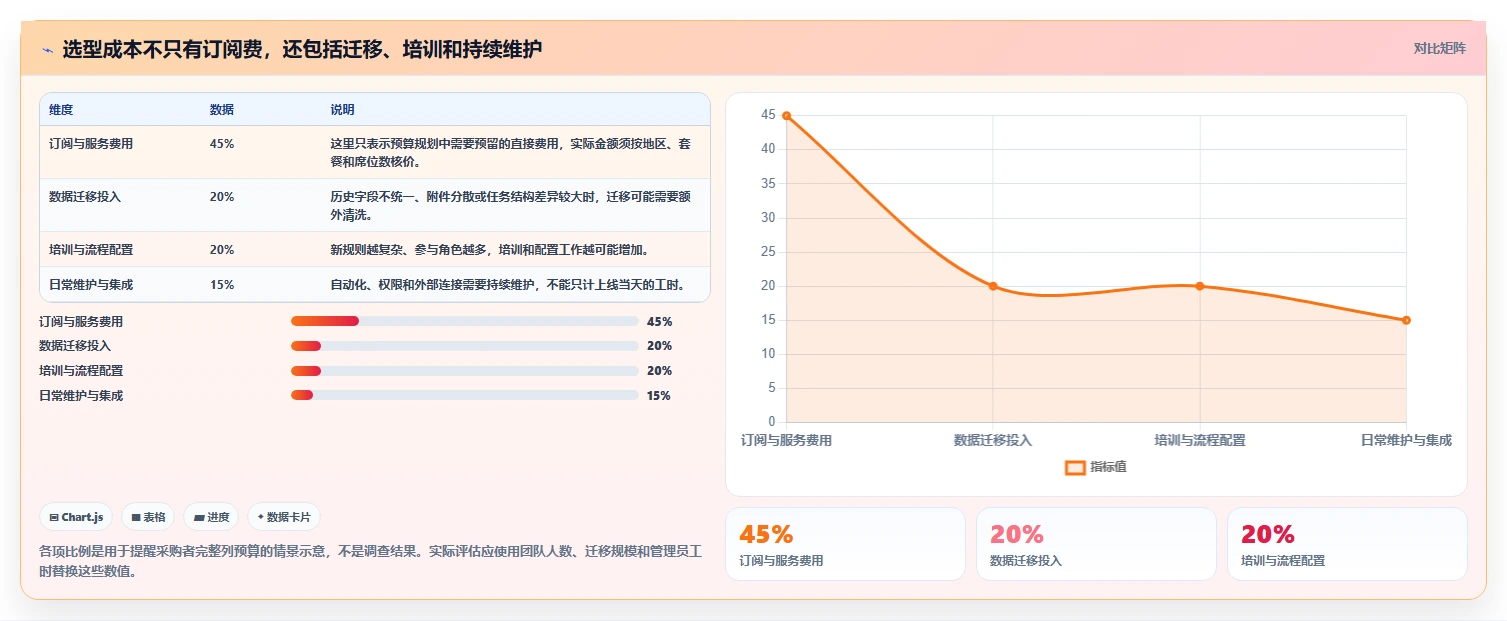Viewport: 1507px width, 621px height.
Task: Select the 进度 chip
Action: (x=211, y=517)
